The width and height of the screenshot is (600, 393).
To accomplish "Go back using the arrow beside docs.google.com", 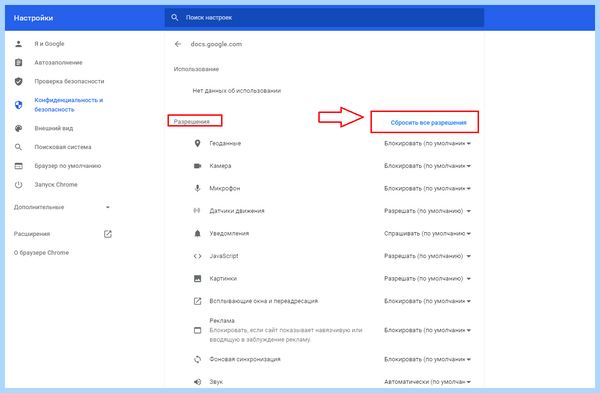I will tap(178, 44).
